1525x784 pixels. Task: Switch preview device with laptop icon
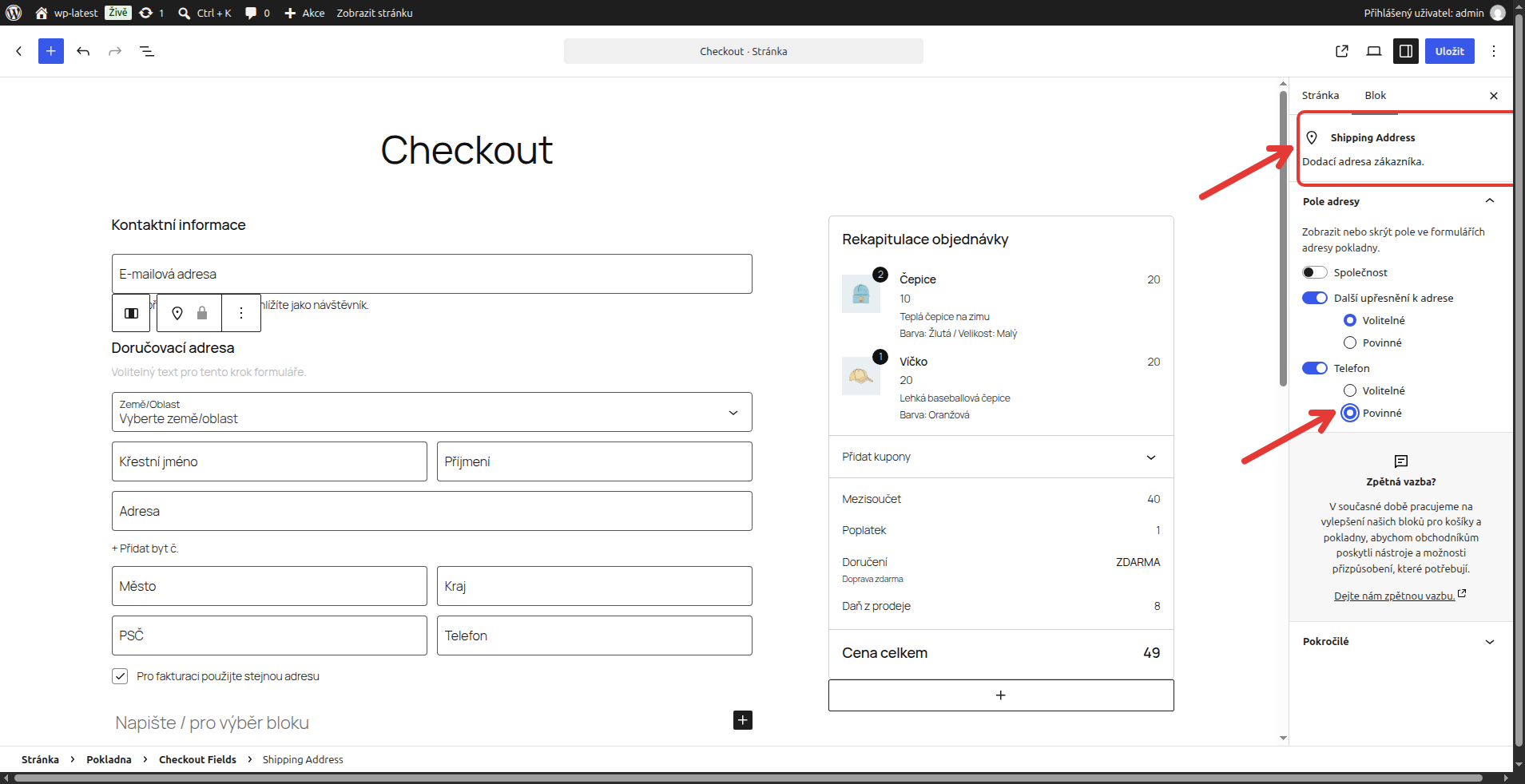pyautogui.click(x=1374, y=51)
